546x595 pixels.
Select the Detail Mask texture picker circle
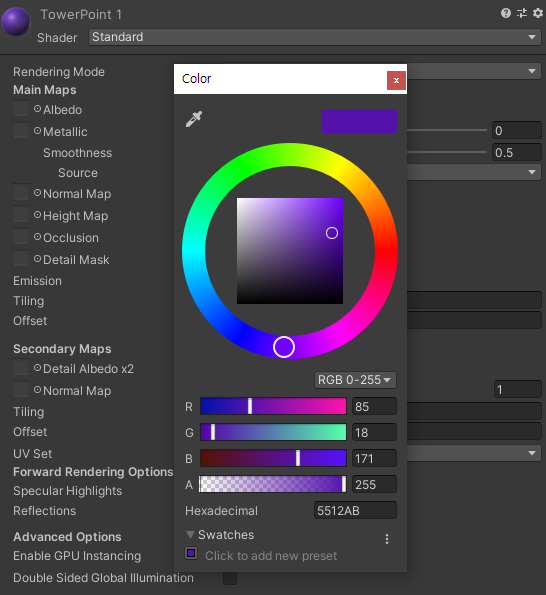37,259
